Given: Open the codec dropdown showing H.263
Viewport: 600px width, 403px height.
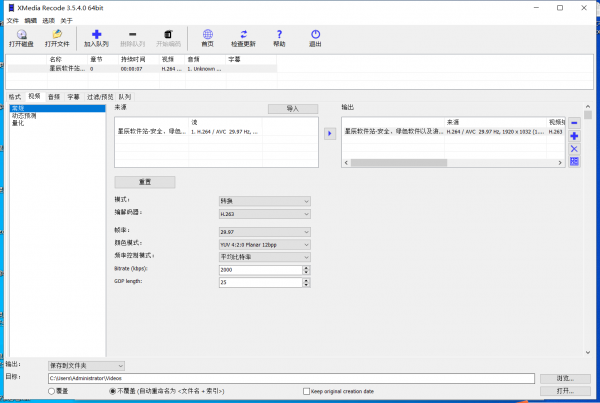Looking at the screenshot, I should coord(264,214).
